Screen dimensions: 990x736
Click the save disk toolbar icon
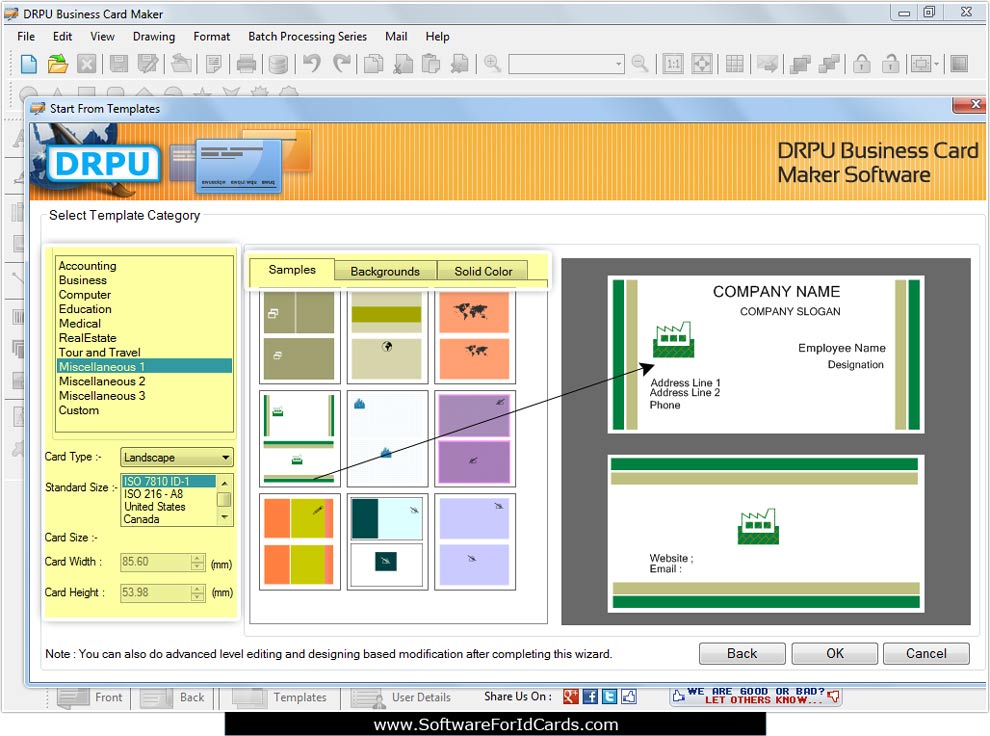point(119,64)
